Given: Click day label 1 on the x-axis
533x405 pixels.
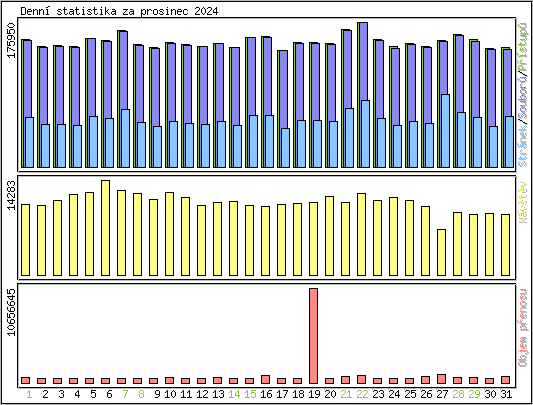Looking at the screenshot, I should click(30, 394).
